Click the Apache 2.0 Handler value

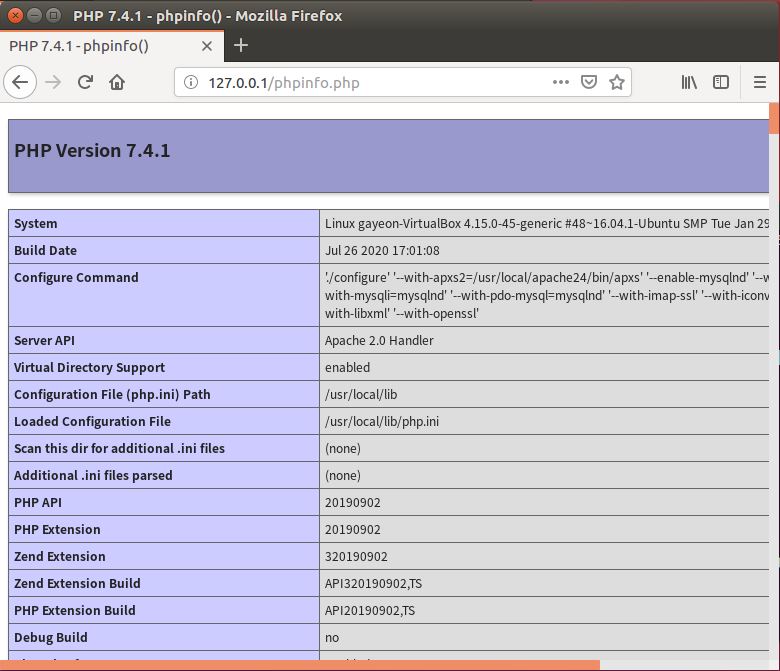tap(379, 341)
